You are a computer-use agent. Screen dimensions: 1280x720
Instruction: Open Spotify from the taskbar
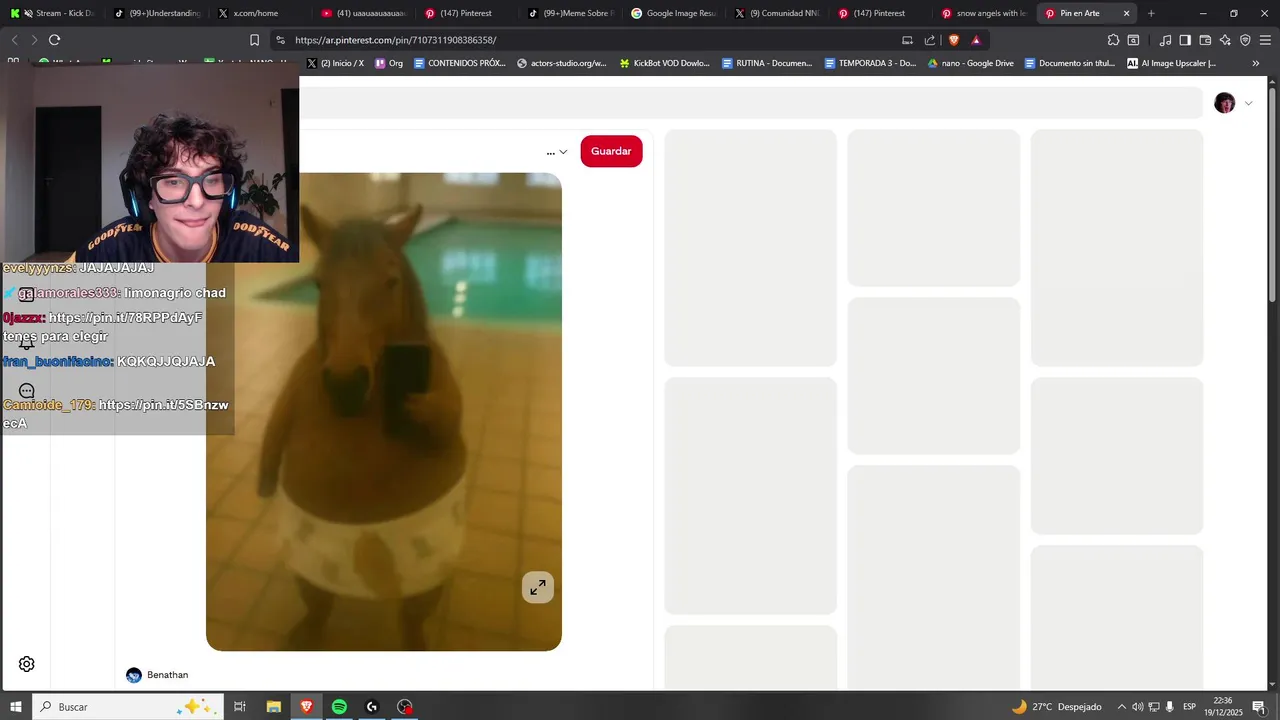click(x=339, y=707)
